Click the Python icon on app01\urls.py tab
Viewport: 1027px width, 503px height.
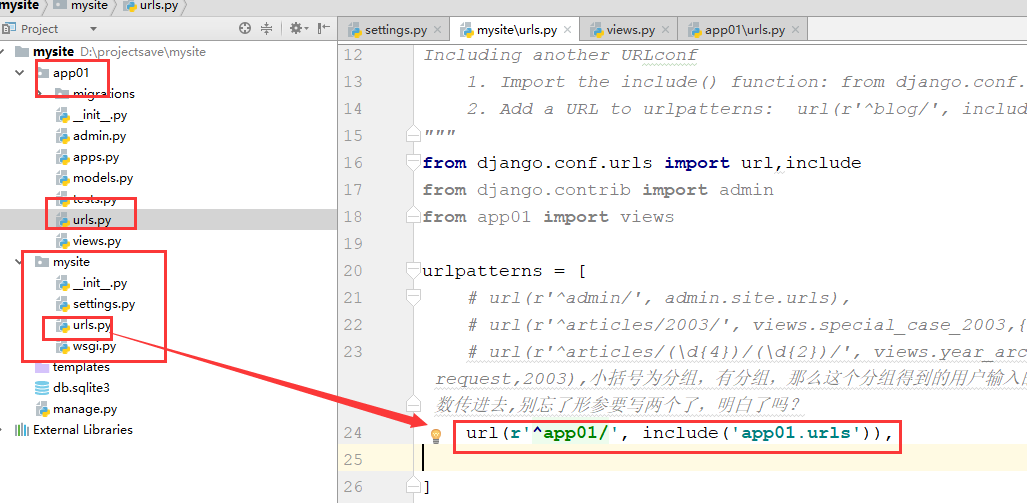(694, 30)
